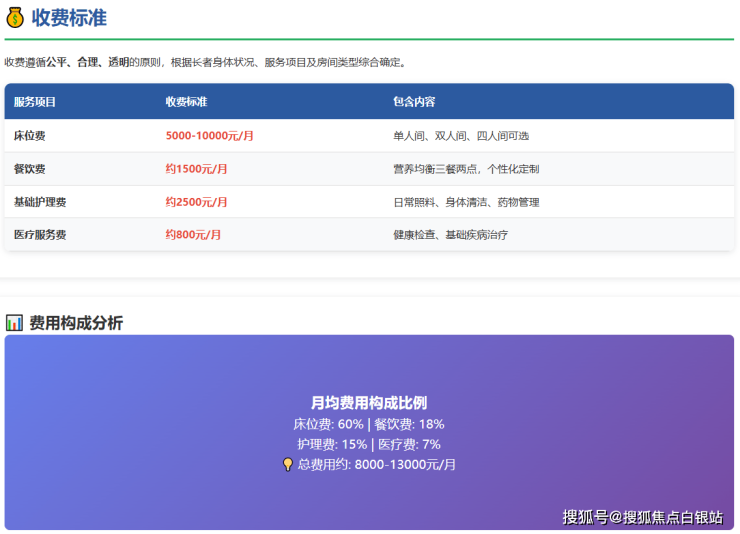Click the red 5000-10000元/月 price
Viewport: 740px width, 534px height.
click(209, 136)
